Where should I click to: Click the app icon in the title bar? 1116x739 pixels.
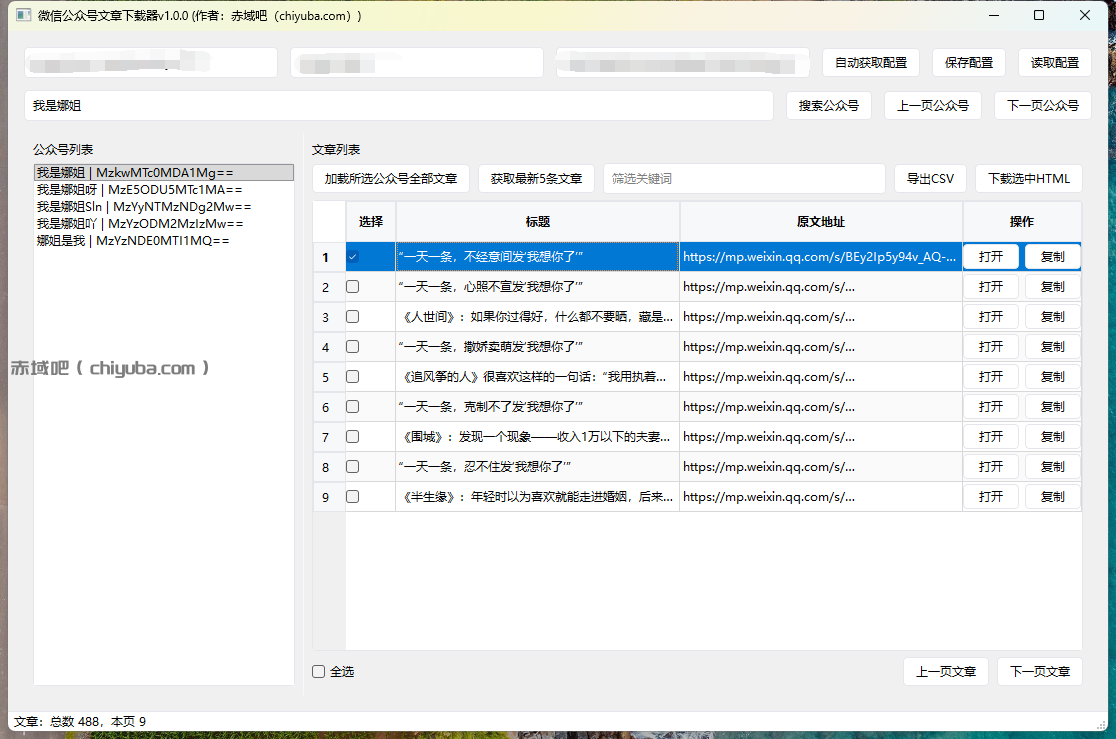tap(23, 15)
